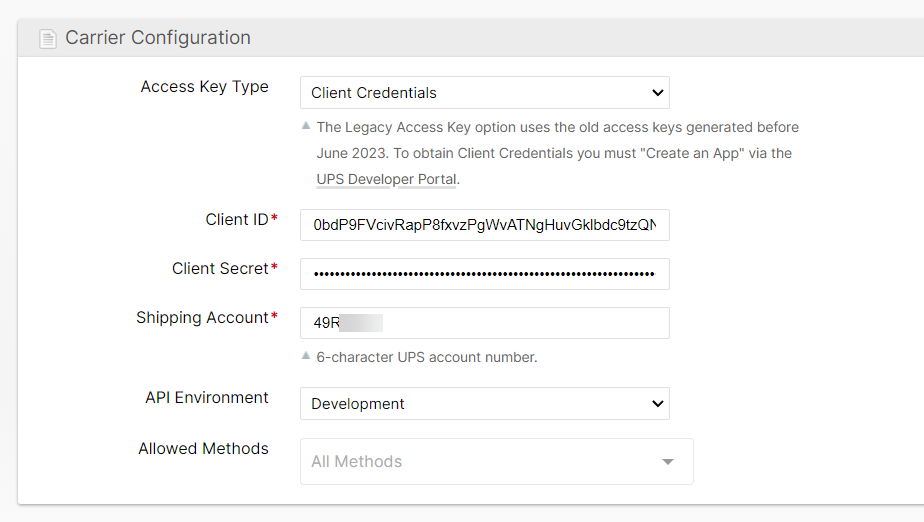Click the API Environment label
Viewport: 924px width, 522px height.
click(x=207, y=398)
